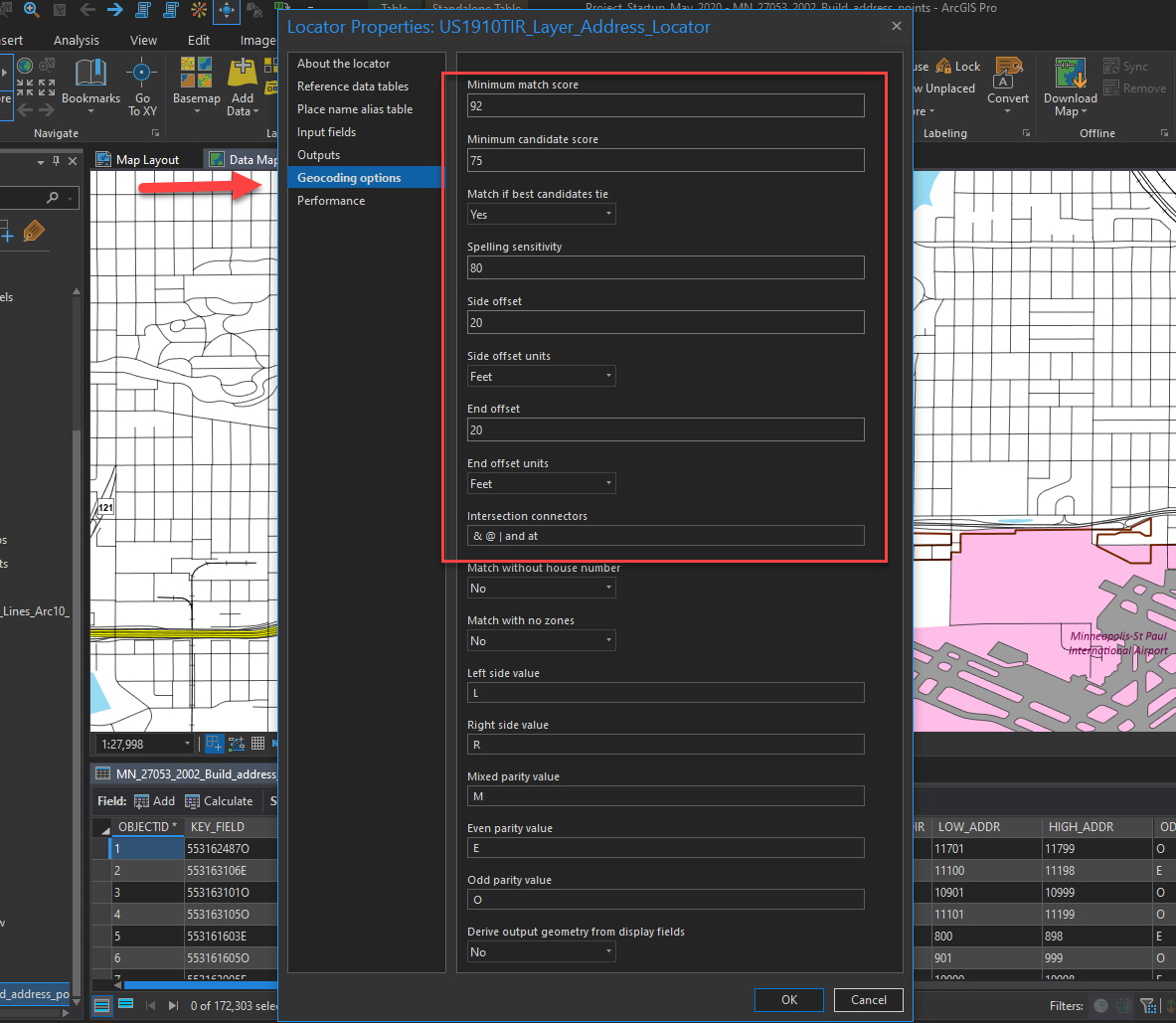This screenshot has width=1176, height=1023.
Task: Open the Bookmarks tool in the ribbon
Action: tap(90, 75)
